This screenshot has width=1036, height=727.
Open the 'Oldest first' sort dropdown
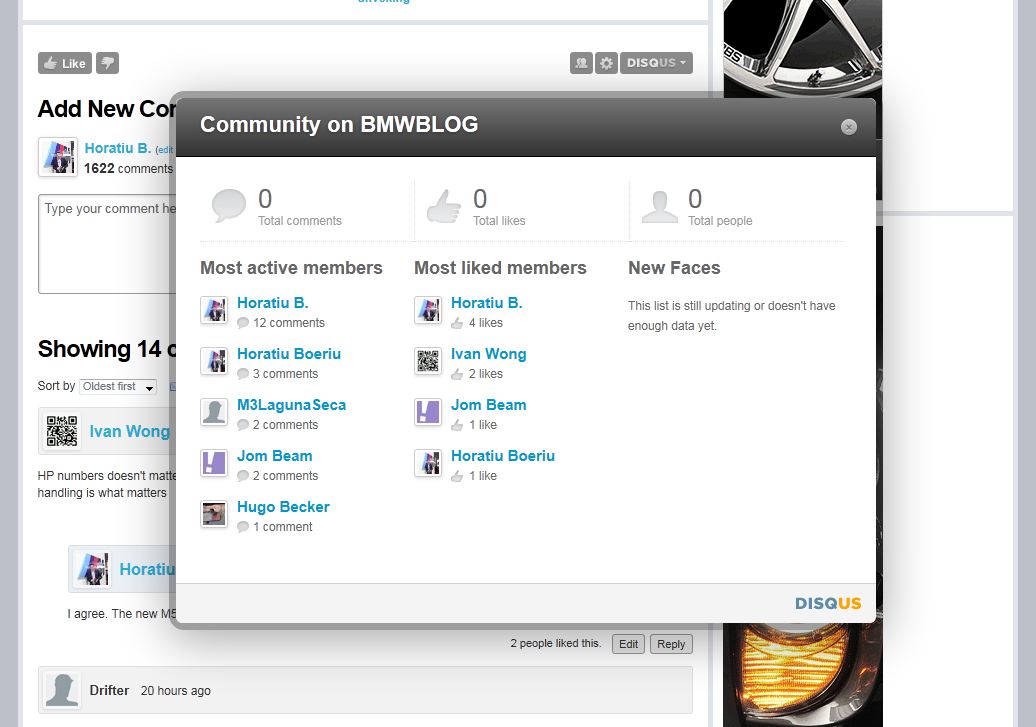[118, 387]
